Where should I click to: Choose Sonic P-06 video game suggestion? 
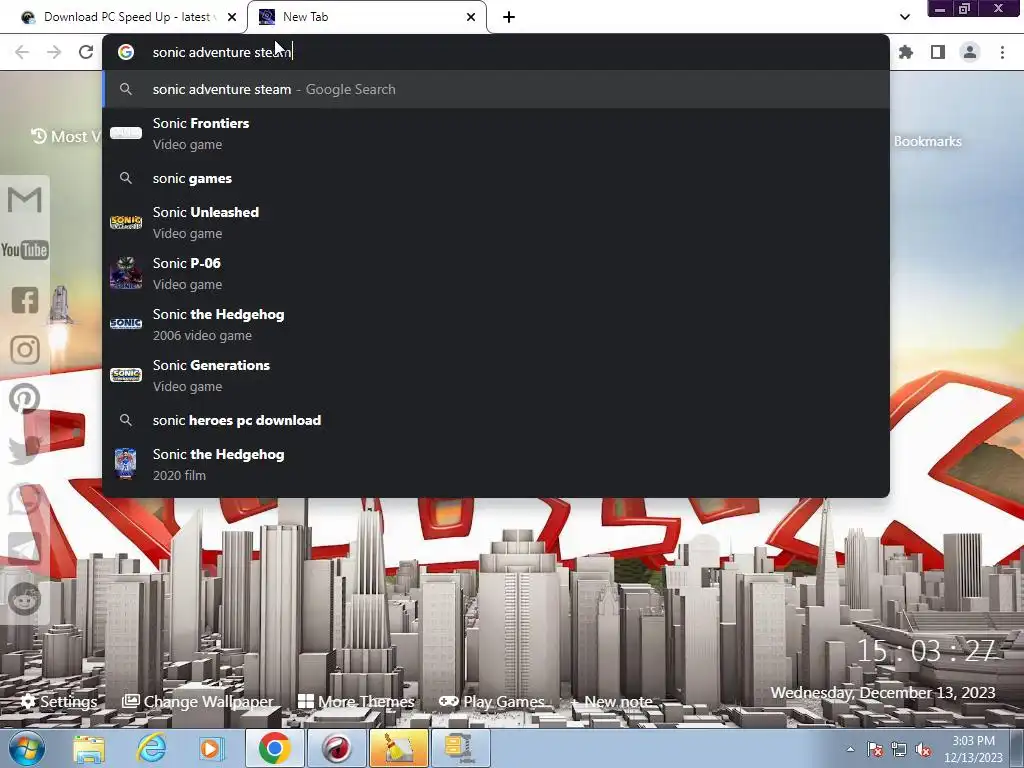coord(496,273)
